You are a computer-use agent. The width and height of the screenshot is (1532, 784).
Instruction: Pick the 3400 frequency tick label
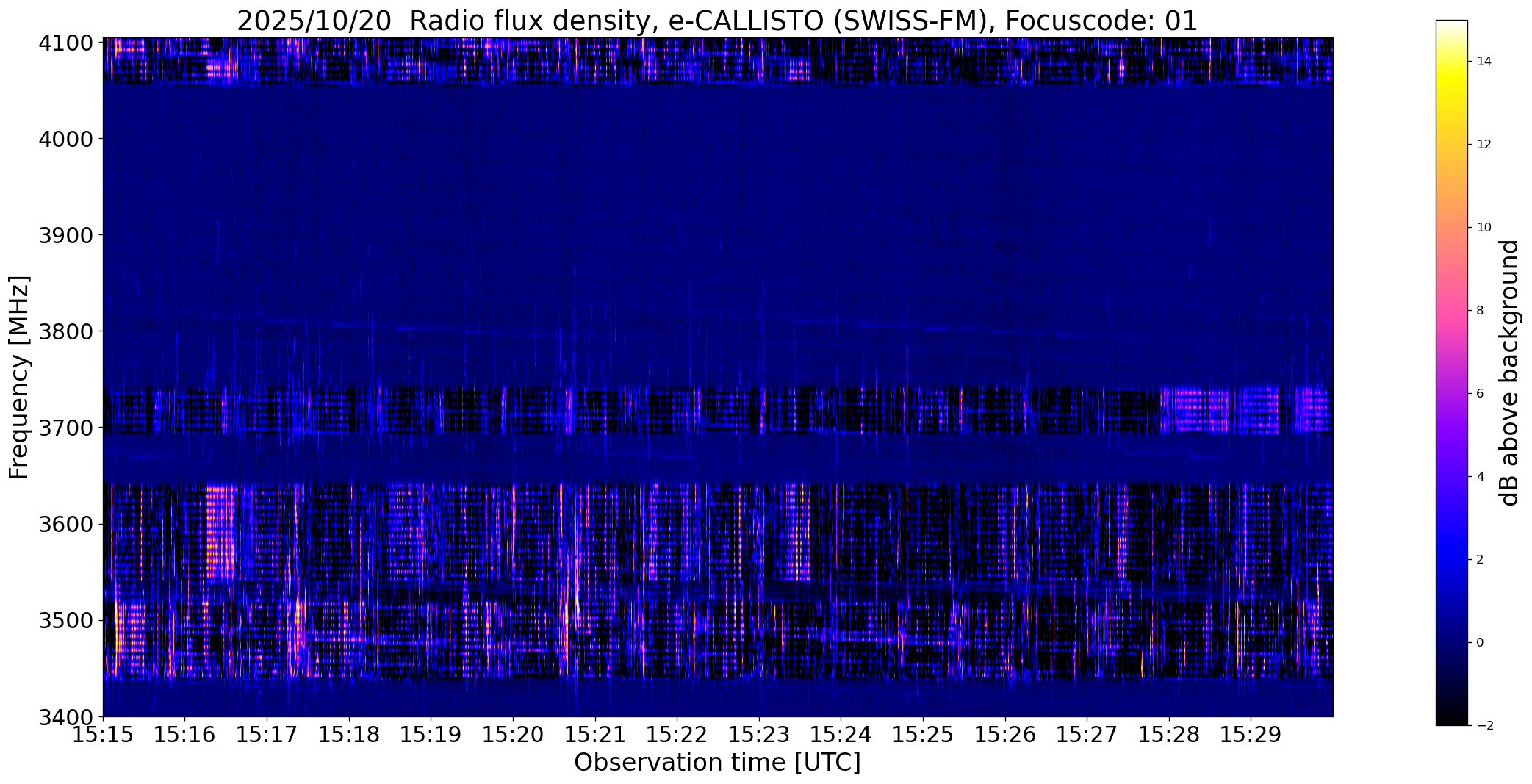(65, 716)
